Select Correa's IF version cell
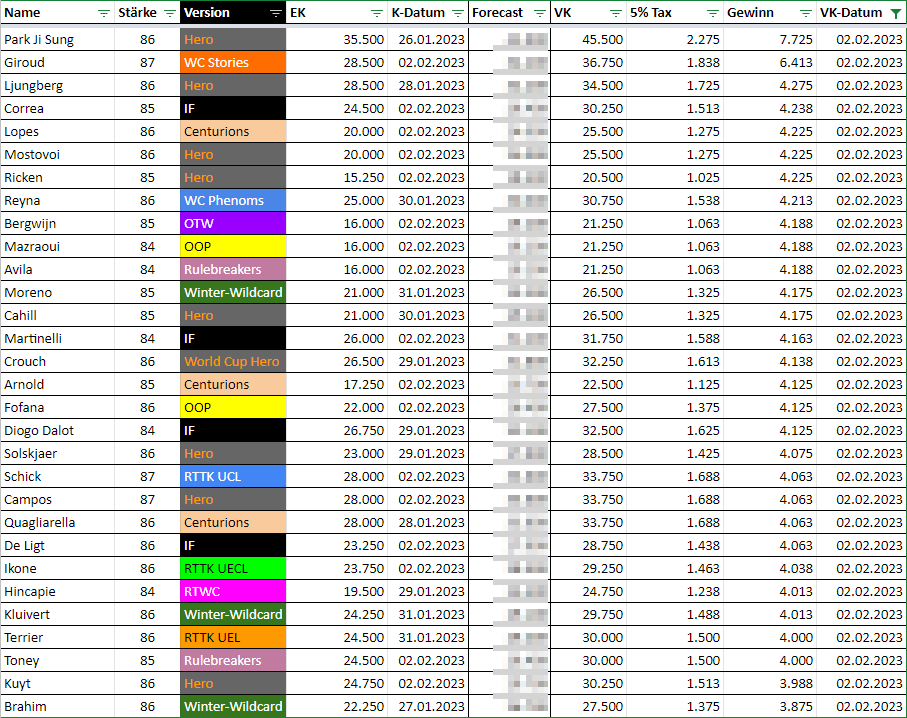Viewport: 907px width, 718px height. (233, 109)
